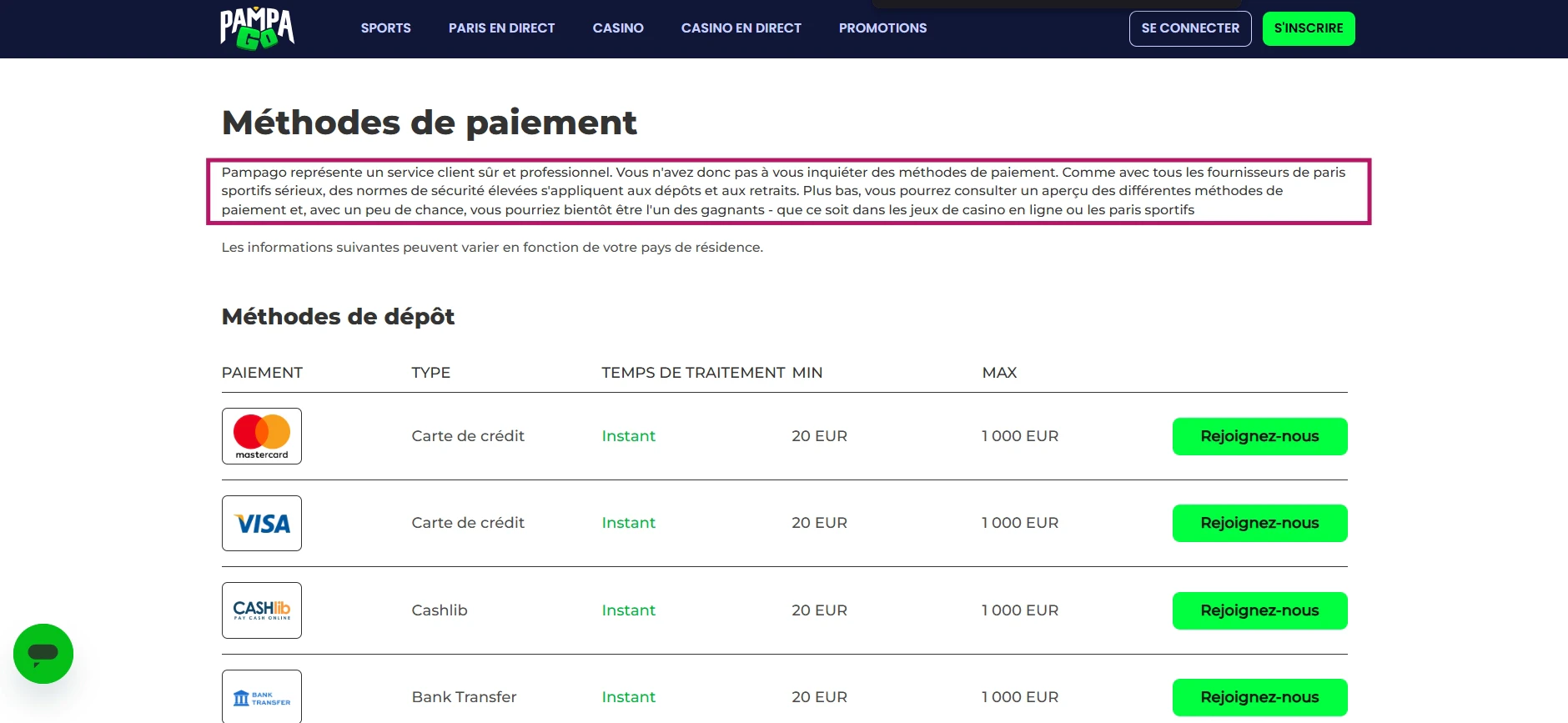Click Rejoignez-nous in the VISA row
1568x723 pixels.
tap(1259, 523)
